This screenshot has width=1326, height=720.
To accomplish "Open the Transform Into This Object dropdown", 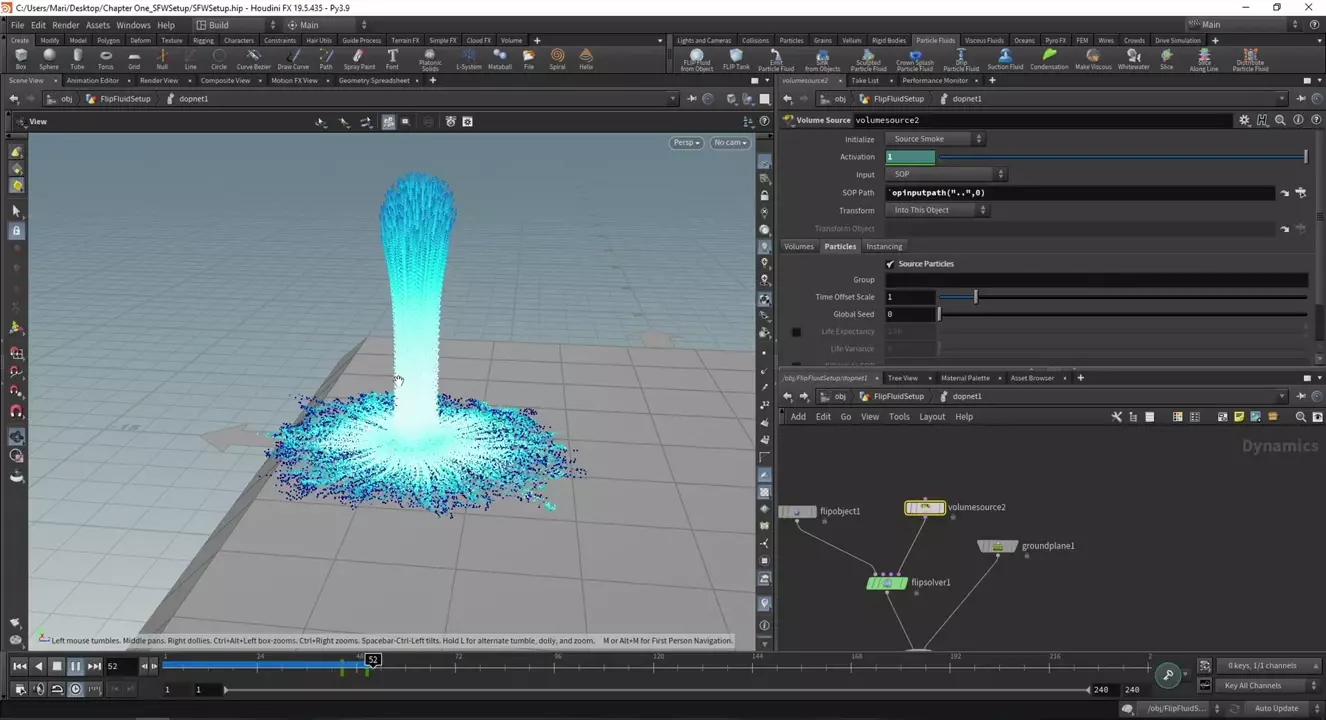I will [x=938, y=210].
